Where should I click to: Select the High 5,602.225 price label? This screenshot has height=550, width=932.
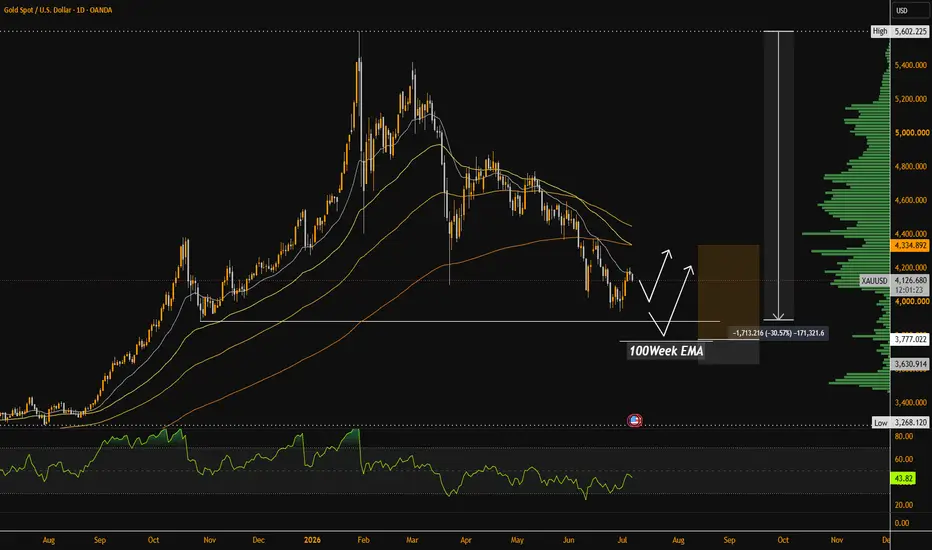[x=900, y=31]
